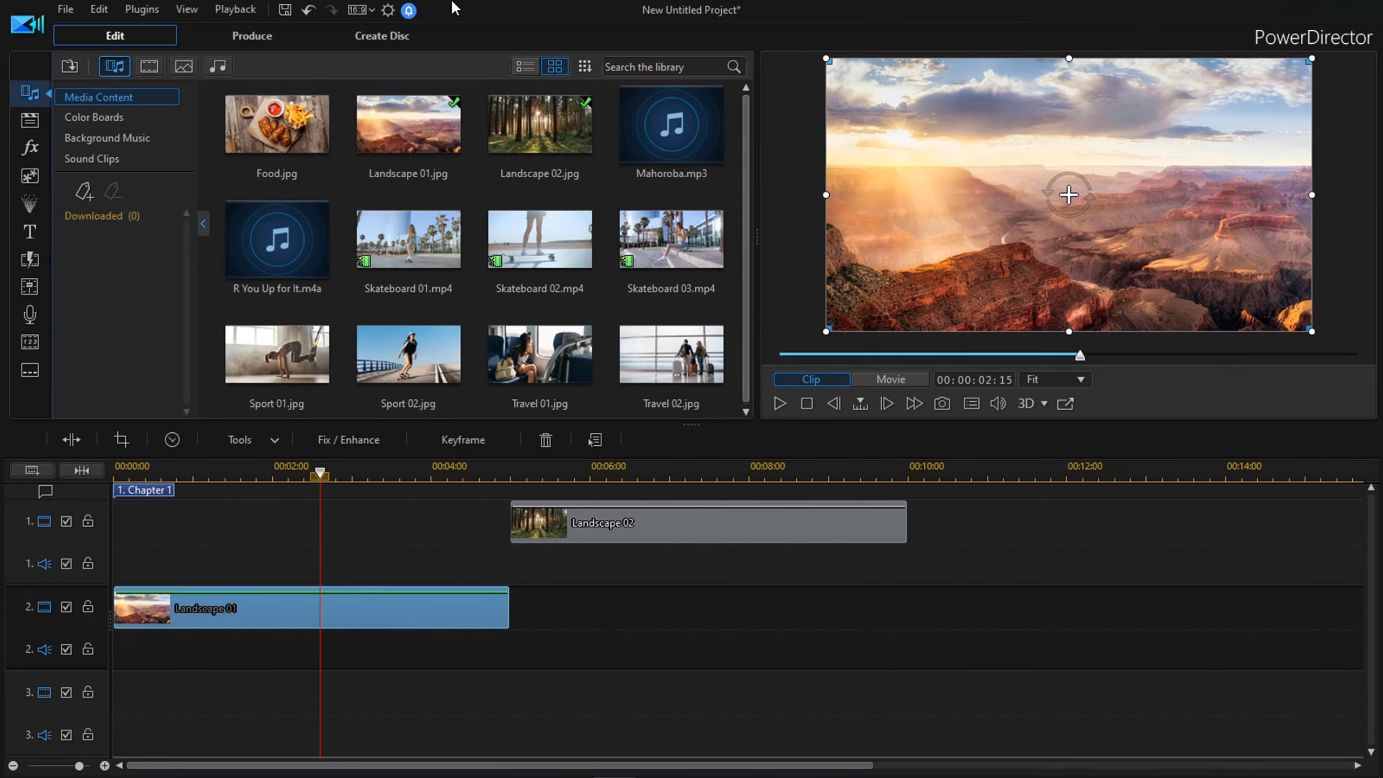Click the Keyframe button
This screenshot has width=1383, height=778.
(x=463, y=440)
